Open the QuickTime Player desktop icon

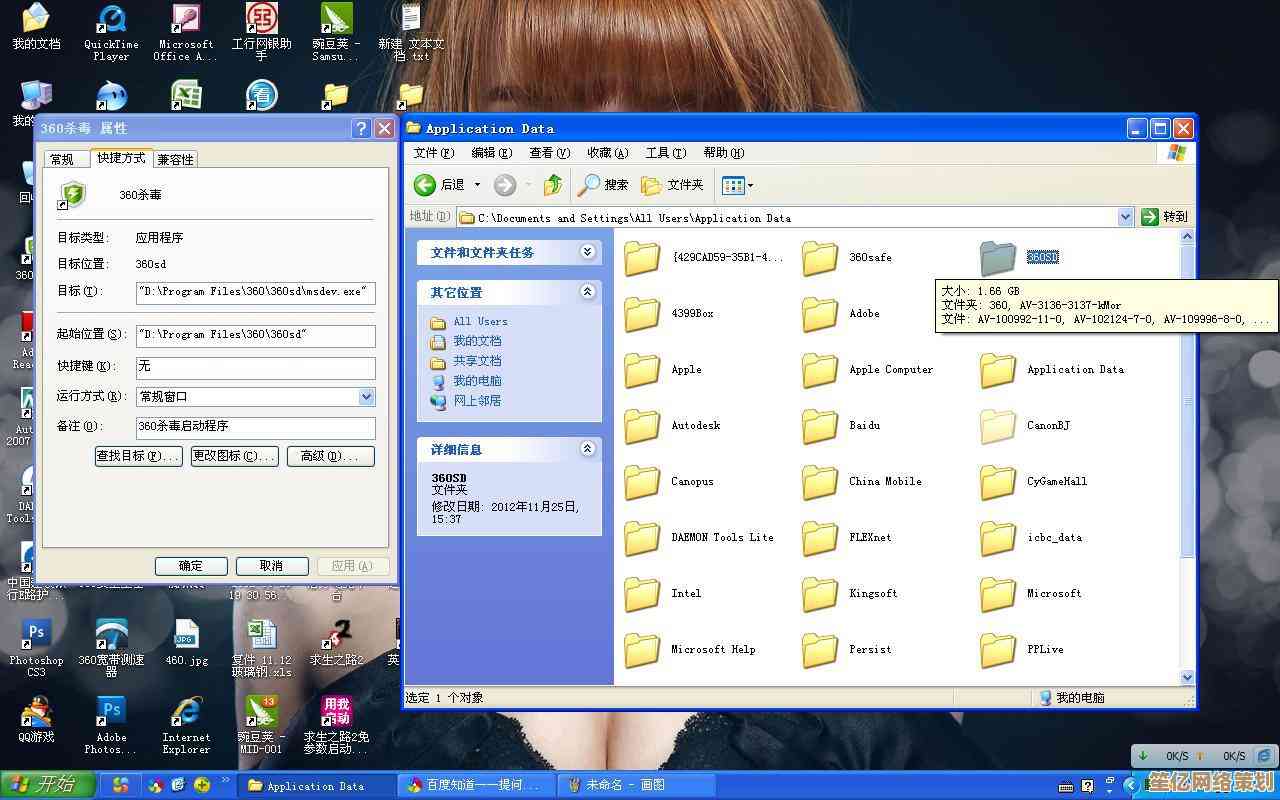click(x=111, y=20)
